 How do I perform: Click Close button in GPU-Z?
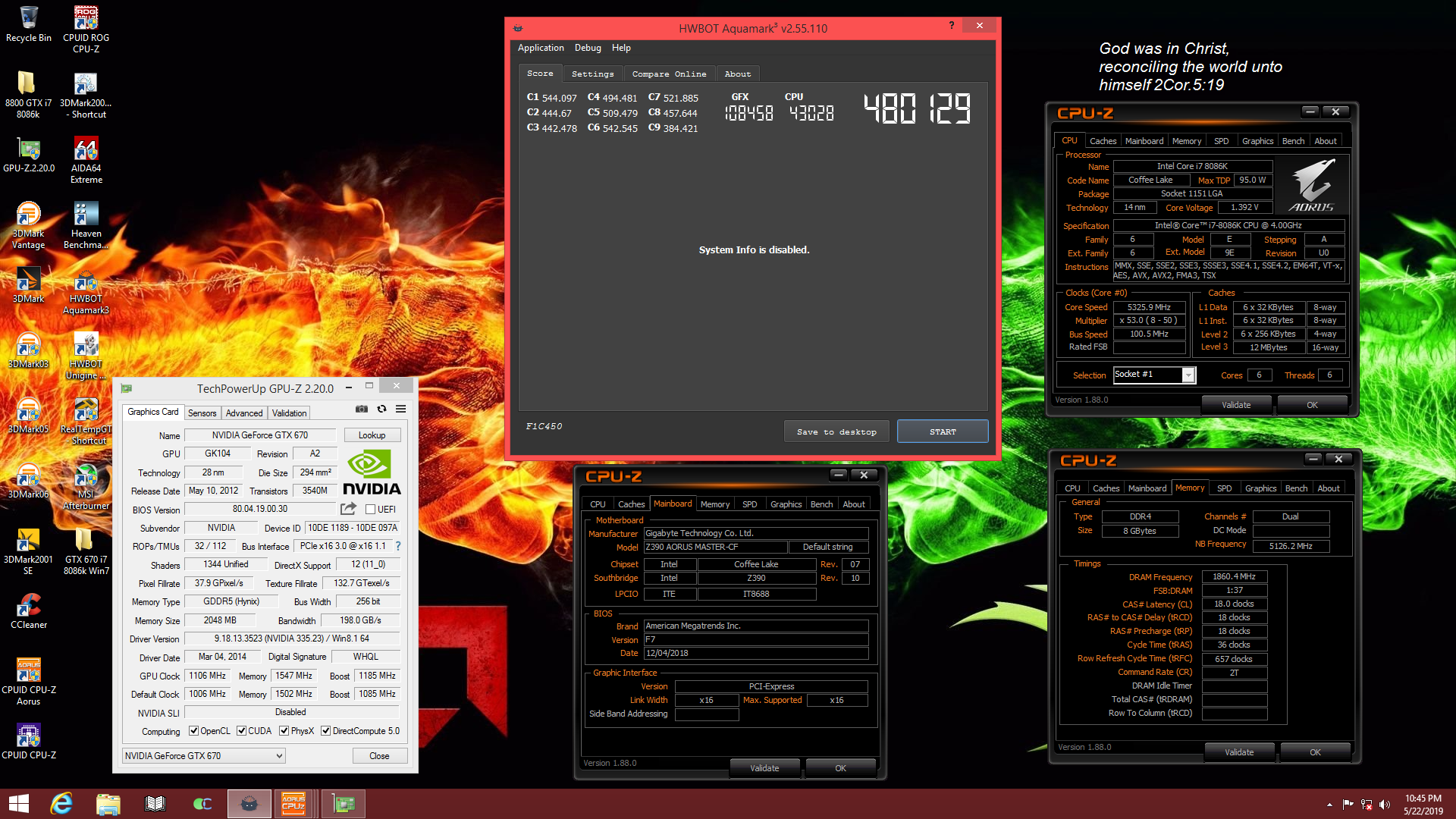[x=379, y=756]
